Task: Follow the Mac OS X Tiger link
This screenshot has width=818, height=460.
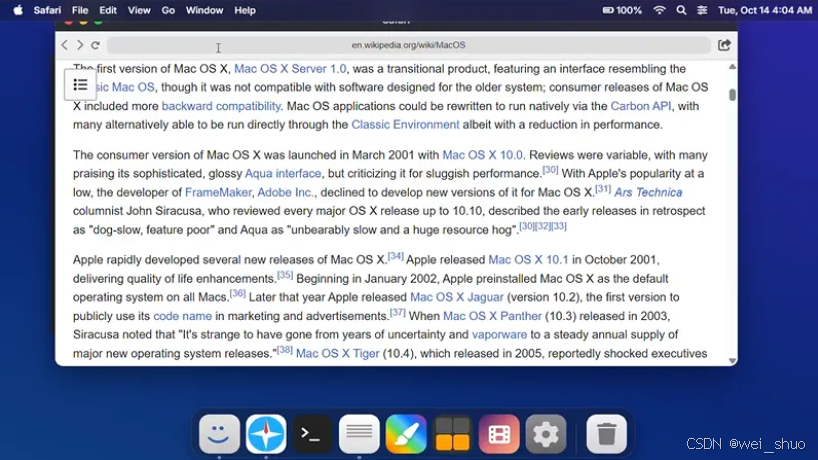Action: 338,354
